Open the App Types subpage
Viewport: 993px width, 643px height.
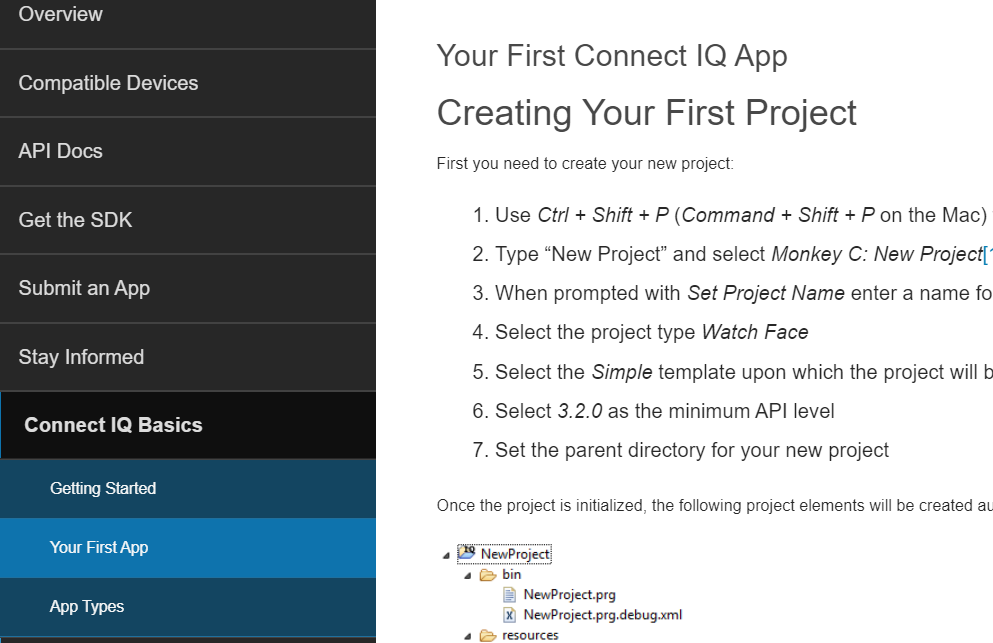coord(87,606)
